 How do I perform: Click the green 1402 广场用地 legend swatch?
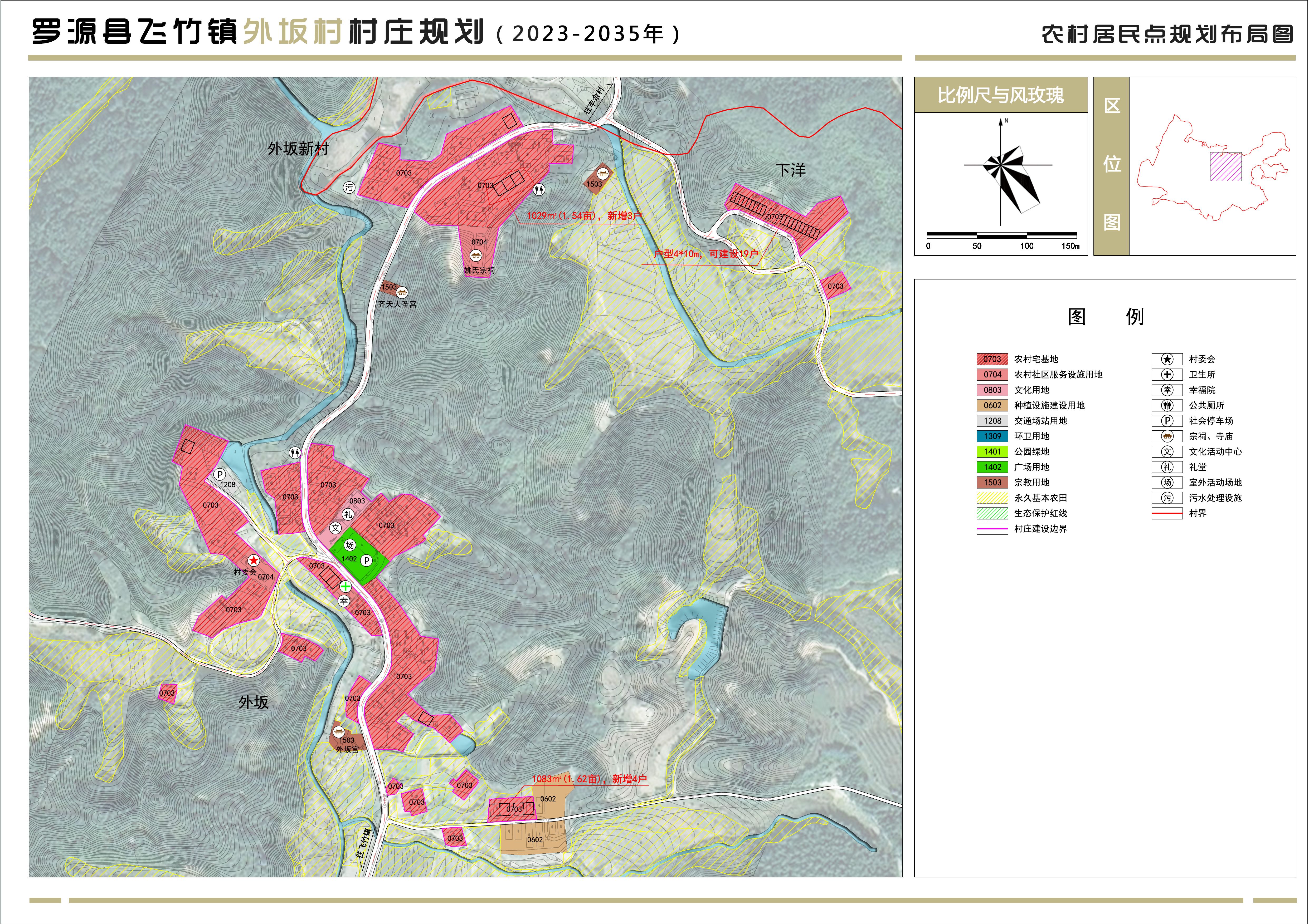992,467
